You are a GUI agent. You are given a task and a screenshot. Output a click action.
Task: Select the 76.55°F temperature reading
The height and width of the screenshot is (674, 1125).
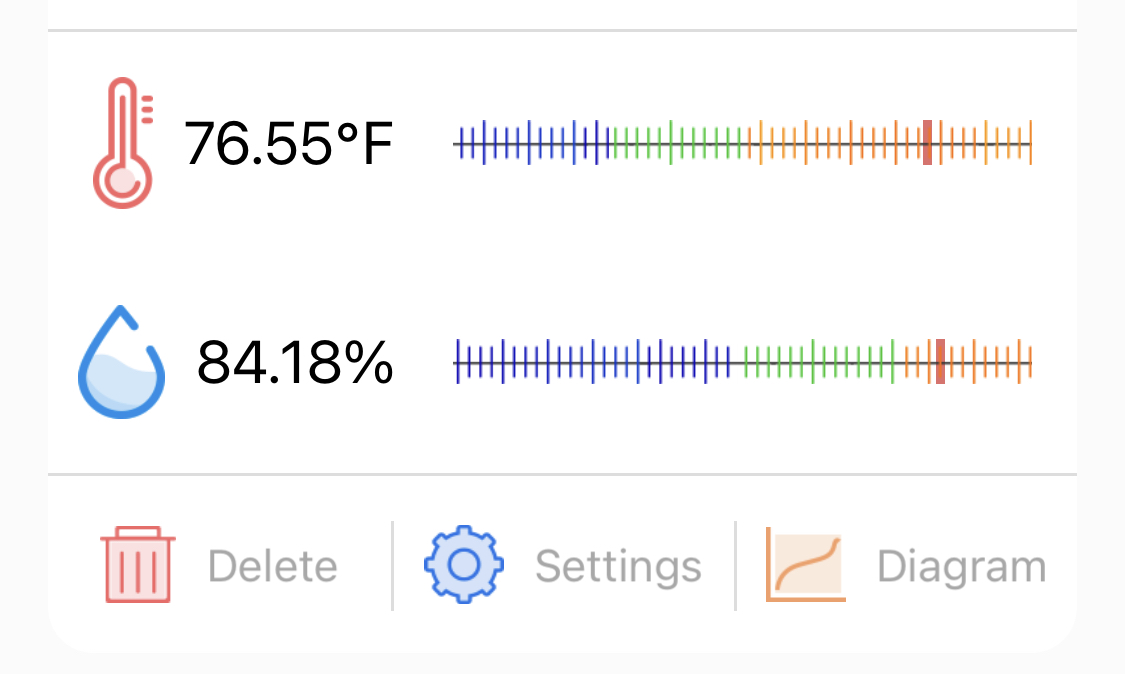coord(289,144)
